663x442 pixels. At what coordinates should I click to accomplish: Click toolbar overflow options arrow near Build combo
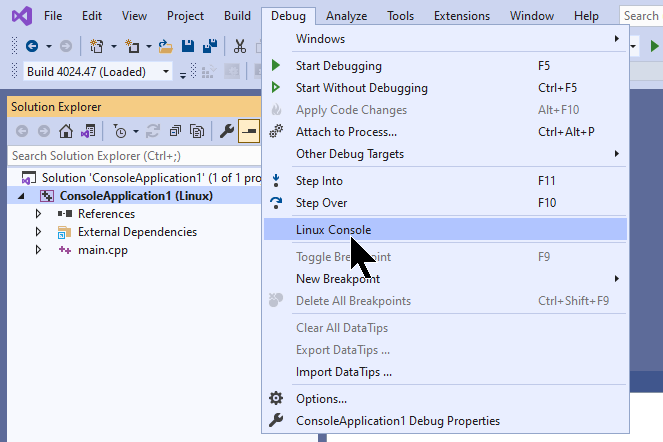tap(183, 75)
